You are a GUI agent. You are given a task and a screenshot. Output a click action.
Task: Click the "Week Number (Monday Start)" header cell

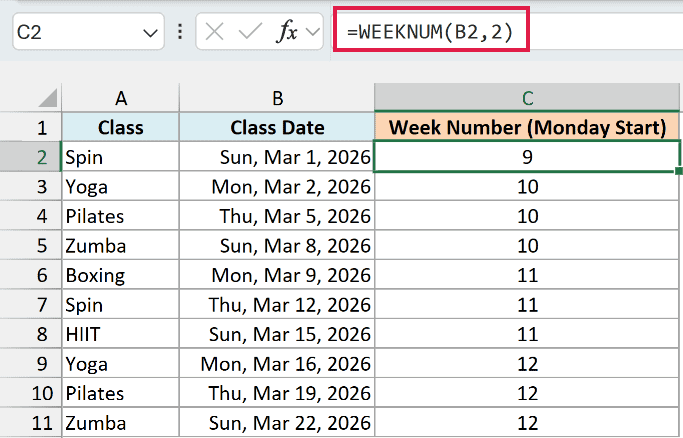(527, 127)
